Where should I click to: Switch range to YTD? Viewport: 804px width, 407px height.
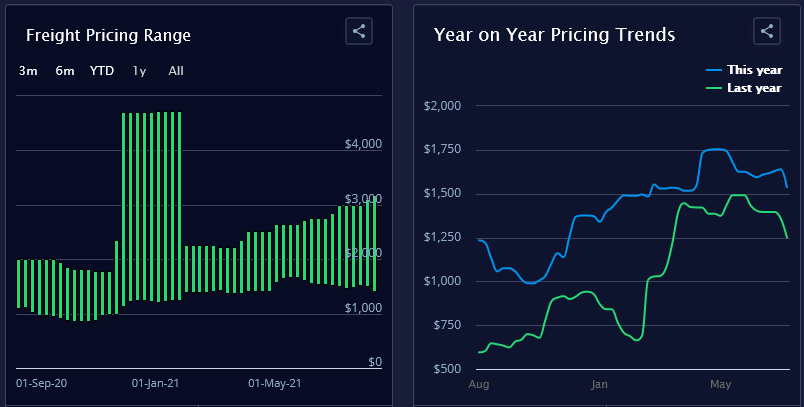coord(102,71)
